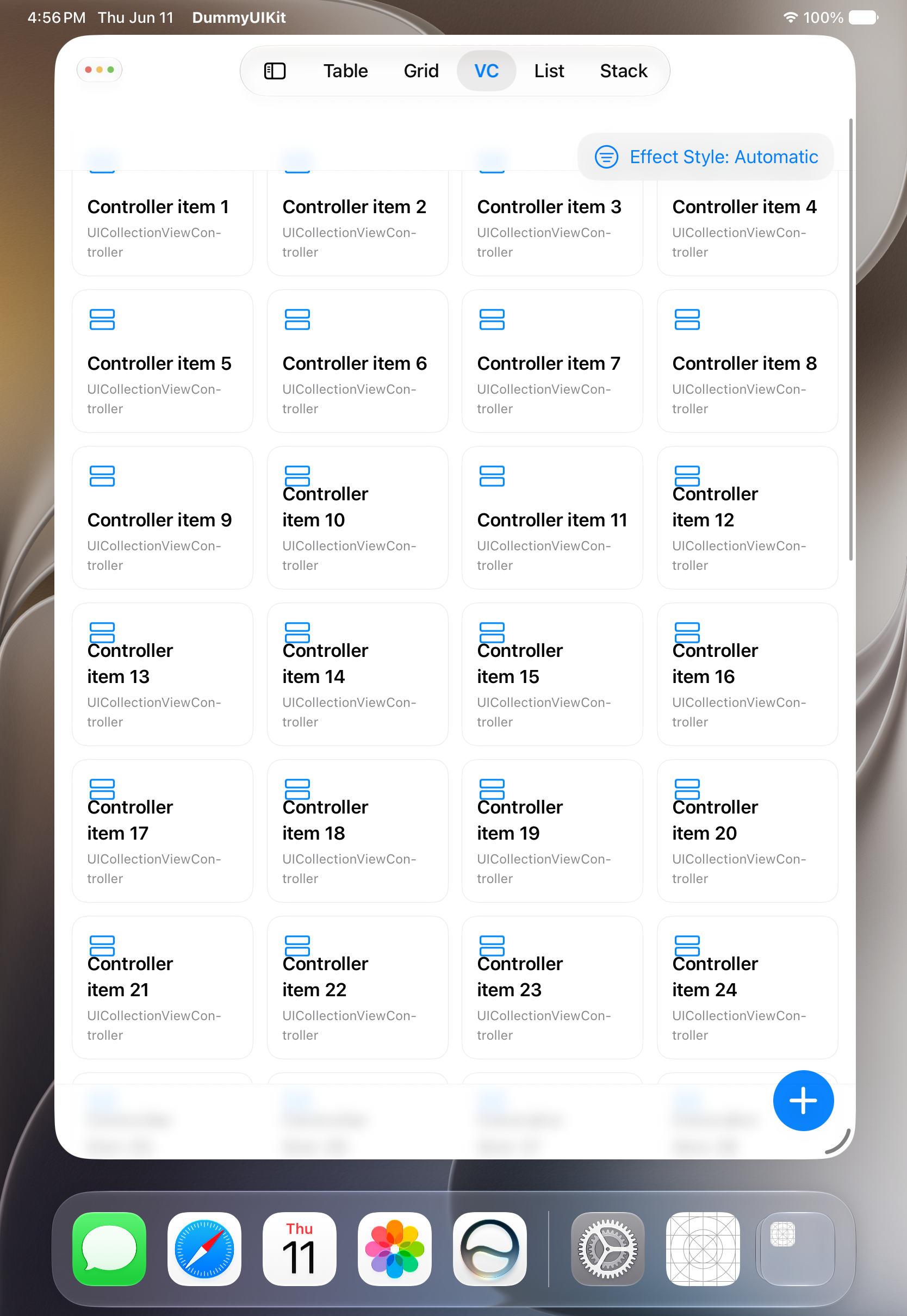Click the "Controller item 16" title text
The width and height of the screenshot is (907, 1316).
click(x=715, y=663)
